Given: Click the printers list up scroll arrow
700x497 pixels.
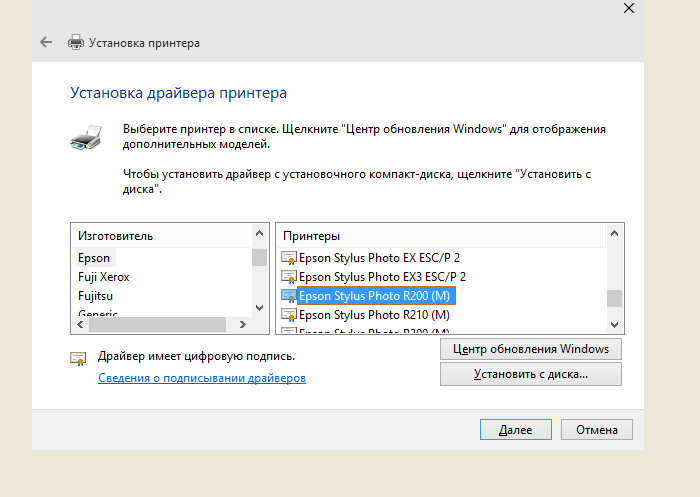Looking at the screenshot, I should [614, 233].
